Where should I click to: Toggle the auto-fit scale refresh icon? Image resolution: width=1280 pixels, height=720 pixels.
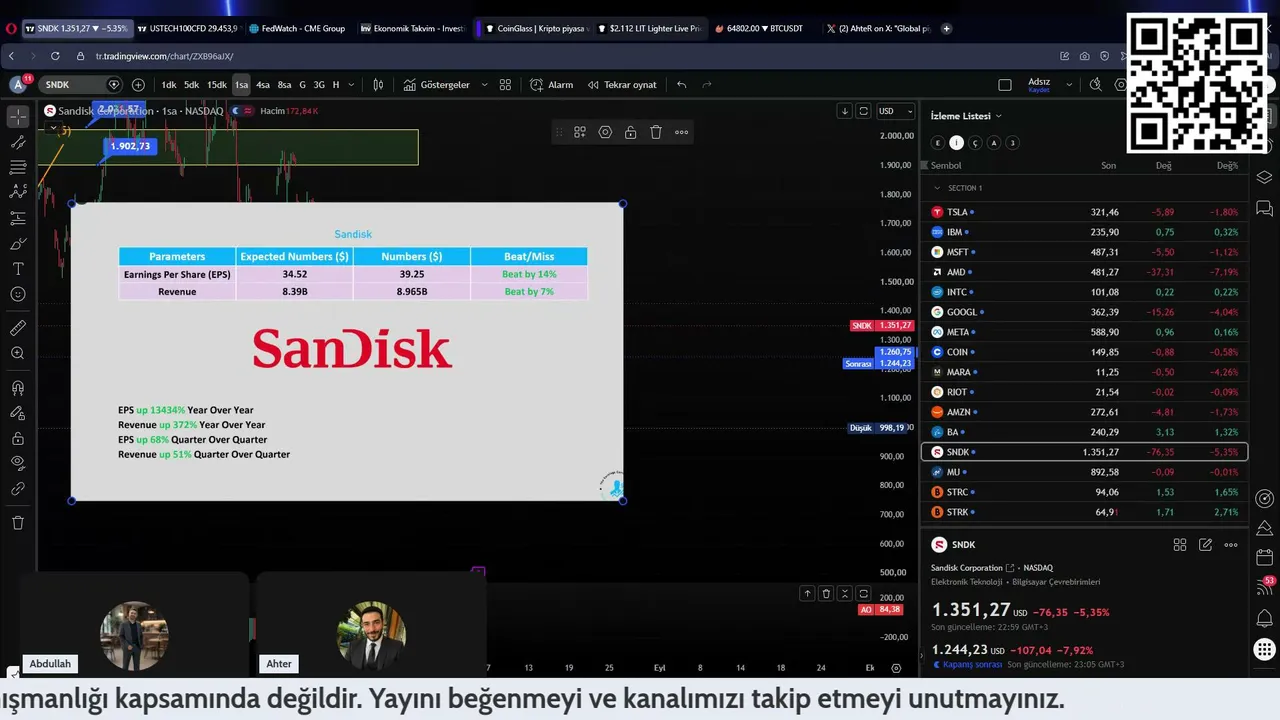864,111
